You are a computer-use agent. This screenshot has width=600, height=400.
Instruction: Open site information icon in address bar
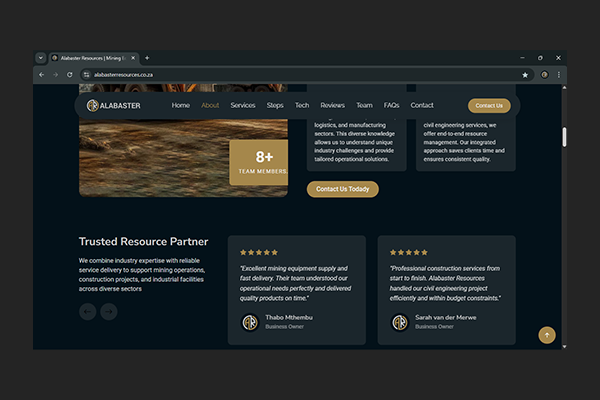86,75
